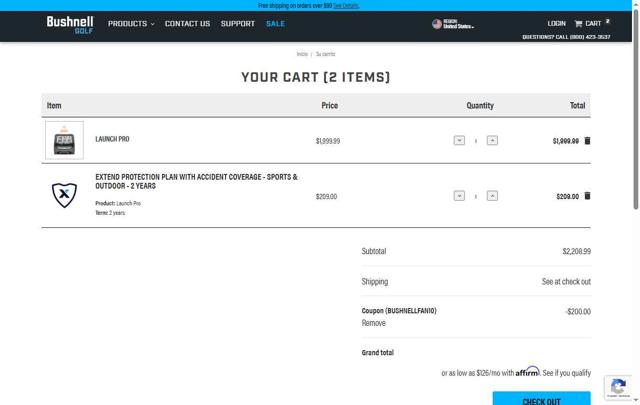
Task: Click the phone number (800) 423-3537
Action: click(x=590, y=37)
